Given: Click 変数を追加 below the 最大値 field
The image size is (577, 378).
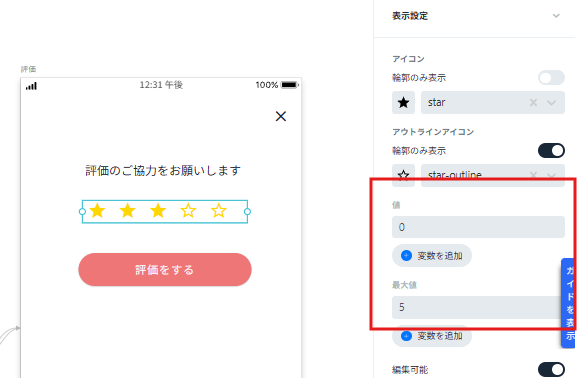Looking at the screenshot, I should click(x=432, y=336).
